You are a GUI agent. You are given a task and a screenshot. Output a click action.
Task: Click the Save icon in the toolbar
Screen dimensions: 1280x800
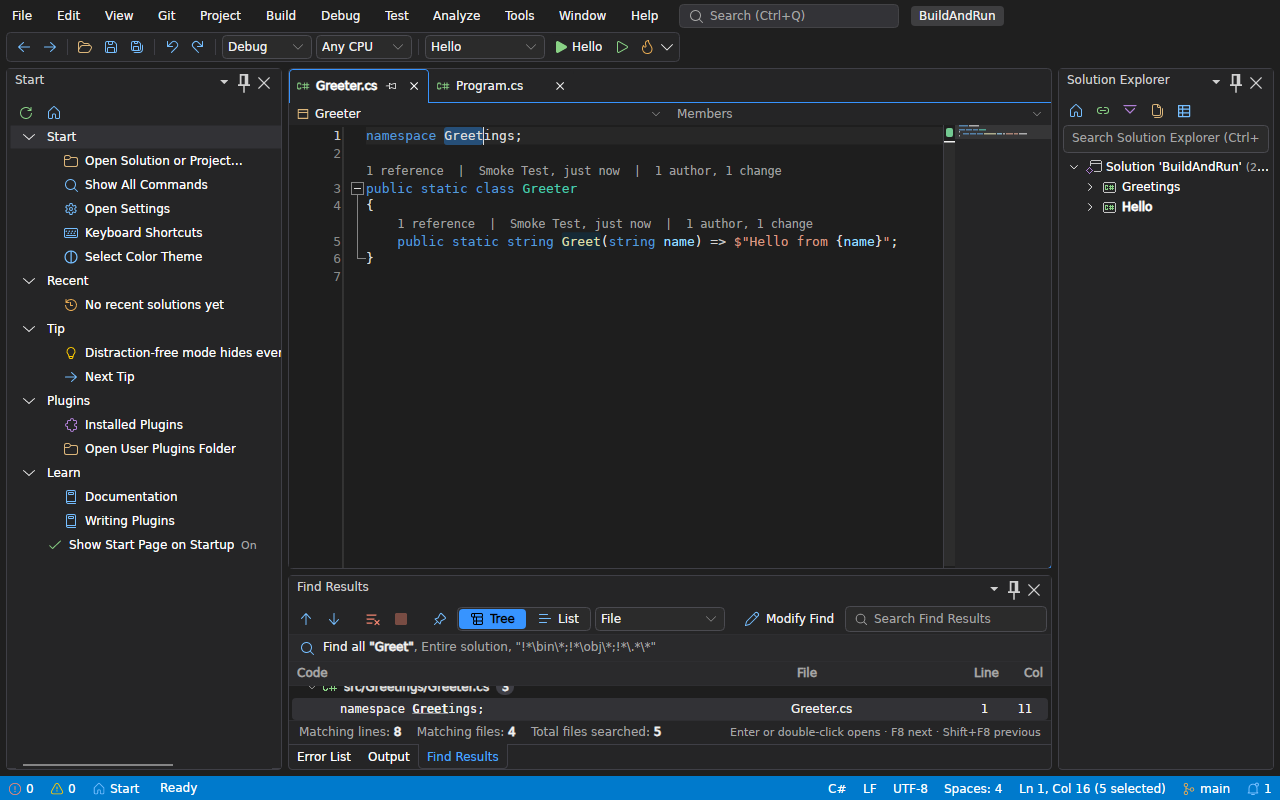pyautogui.click(x=111, y=47)
